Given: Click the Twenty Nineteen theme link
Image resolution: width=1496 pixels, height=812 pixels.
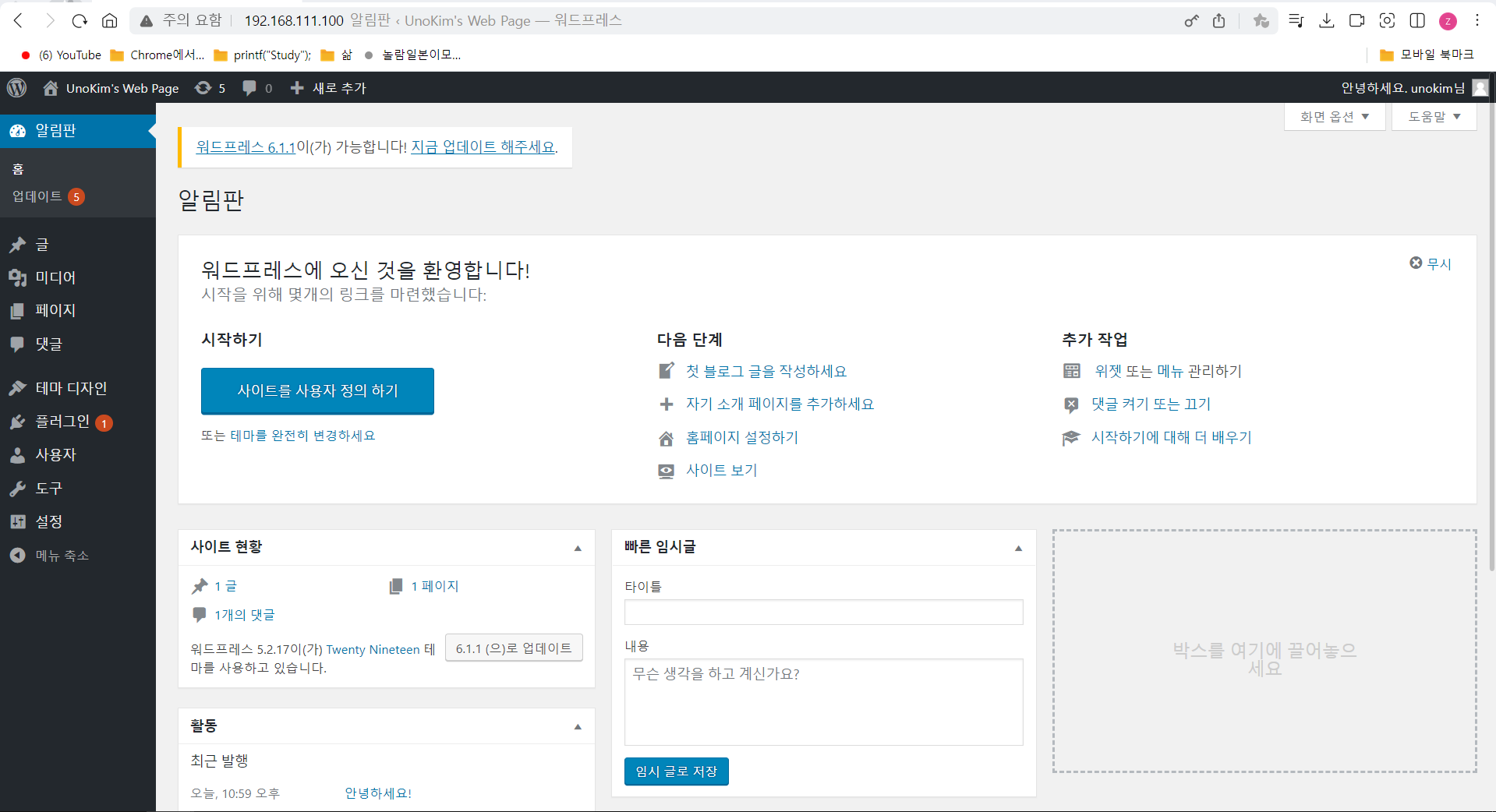Looking at the screenshot, I should point(373,650).
